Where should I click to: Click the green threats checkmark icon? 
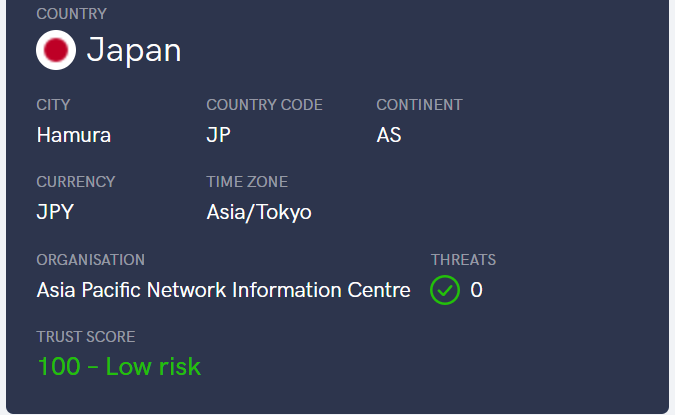445,290
